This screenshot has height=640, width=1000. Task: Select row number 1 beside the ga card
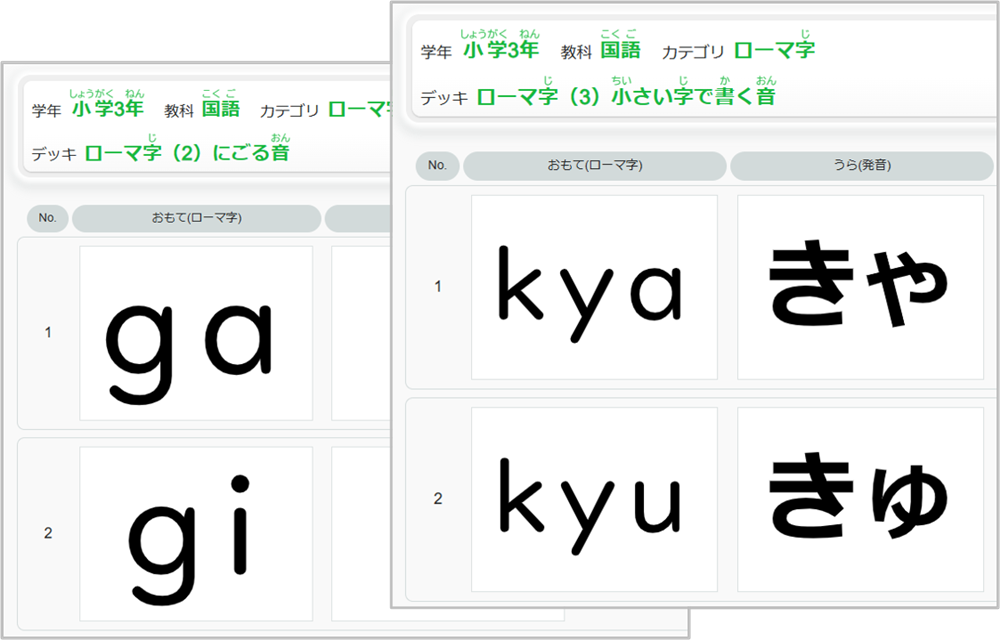pos(48,333)
